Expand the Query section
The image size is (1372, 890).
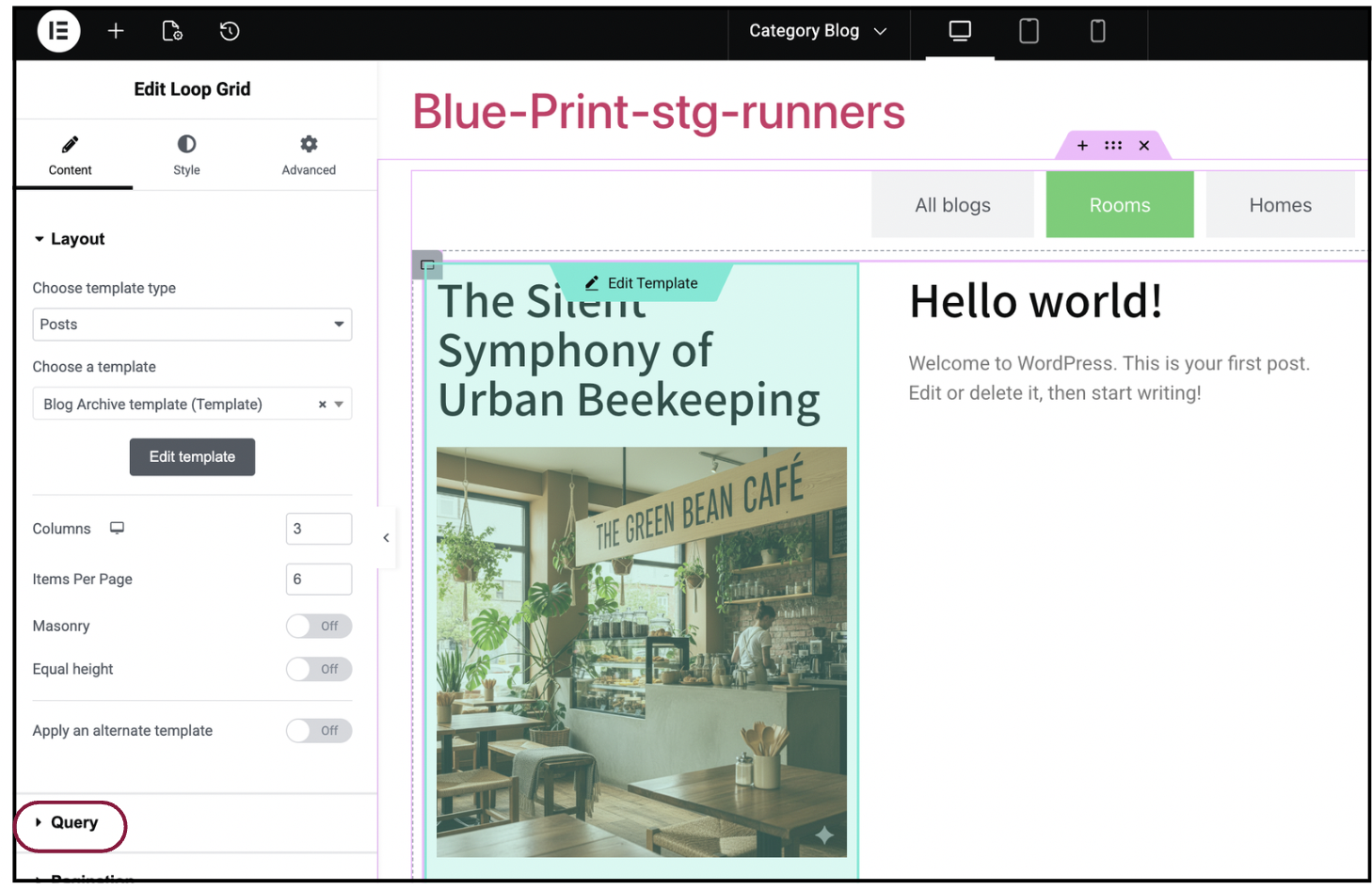click(73, 823)
